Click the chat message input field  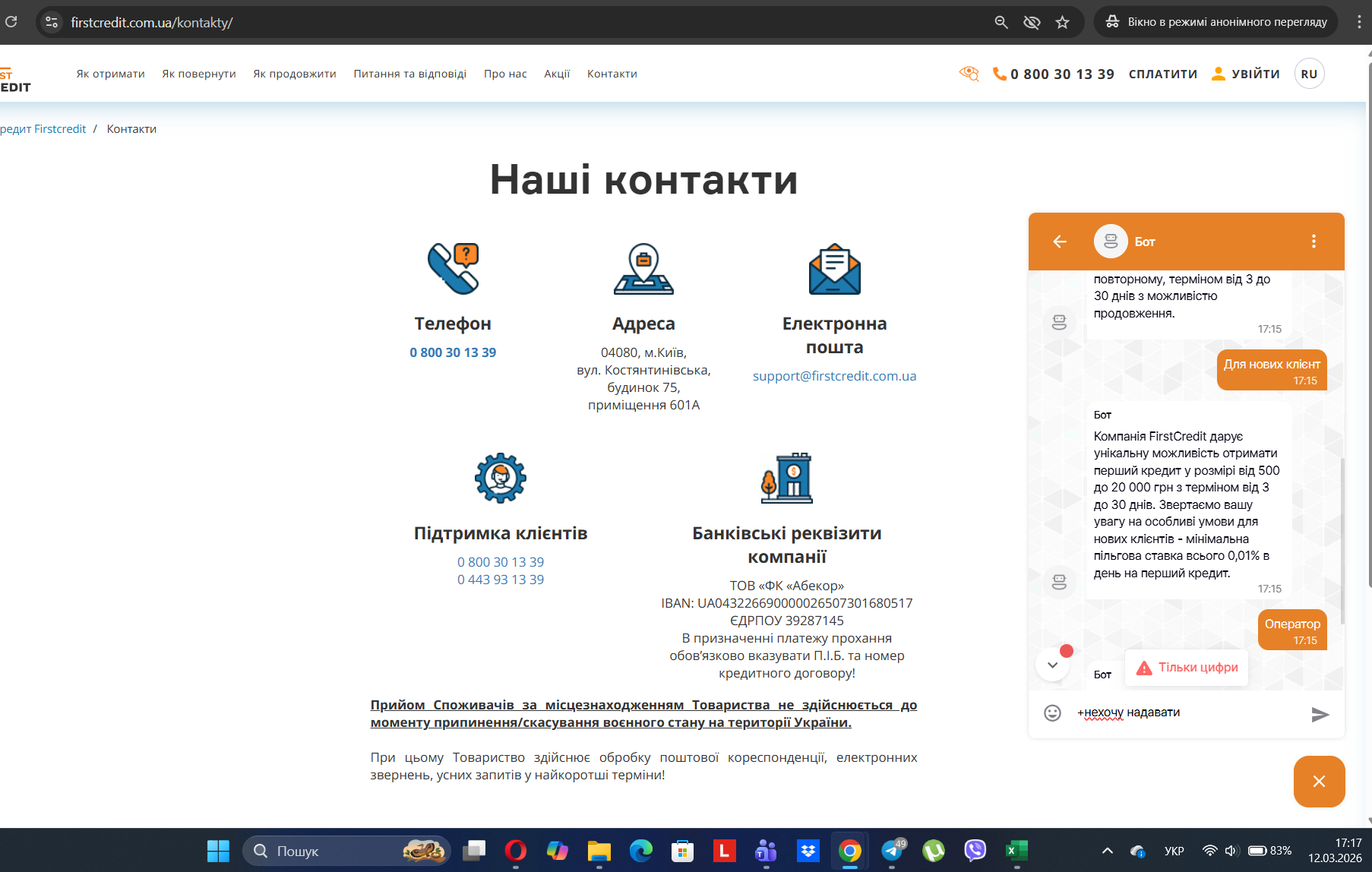1187,712
